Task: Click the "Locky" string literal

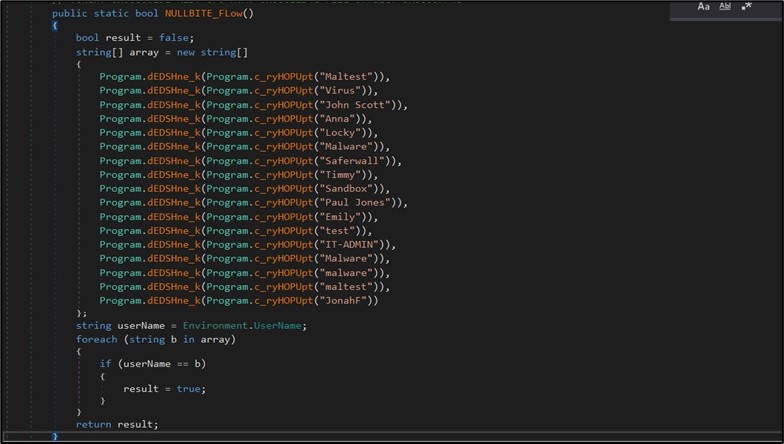Action: (342, 132)
